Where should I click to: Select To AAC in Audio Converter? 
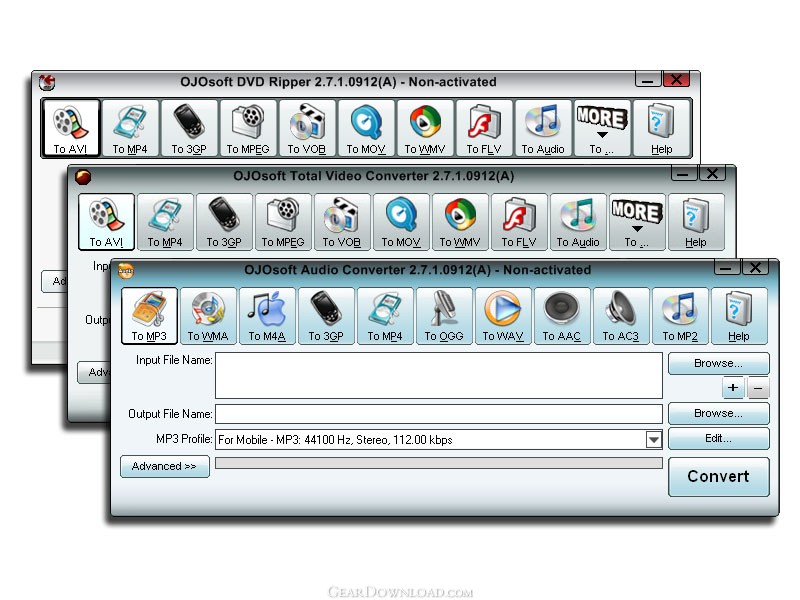point(562,316)
